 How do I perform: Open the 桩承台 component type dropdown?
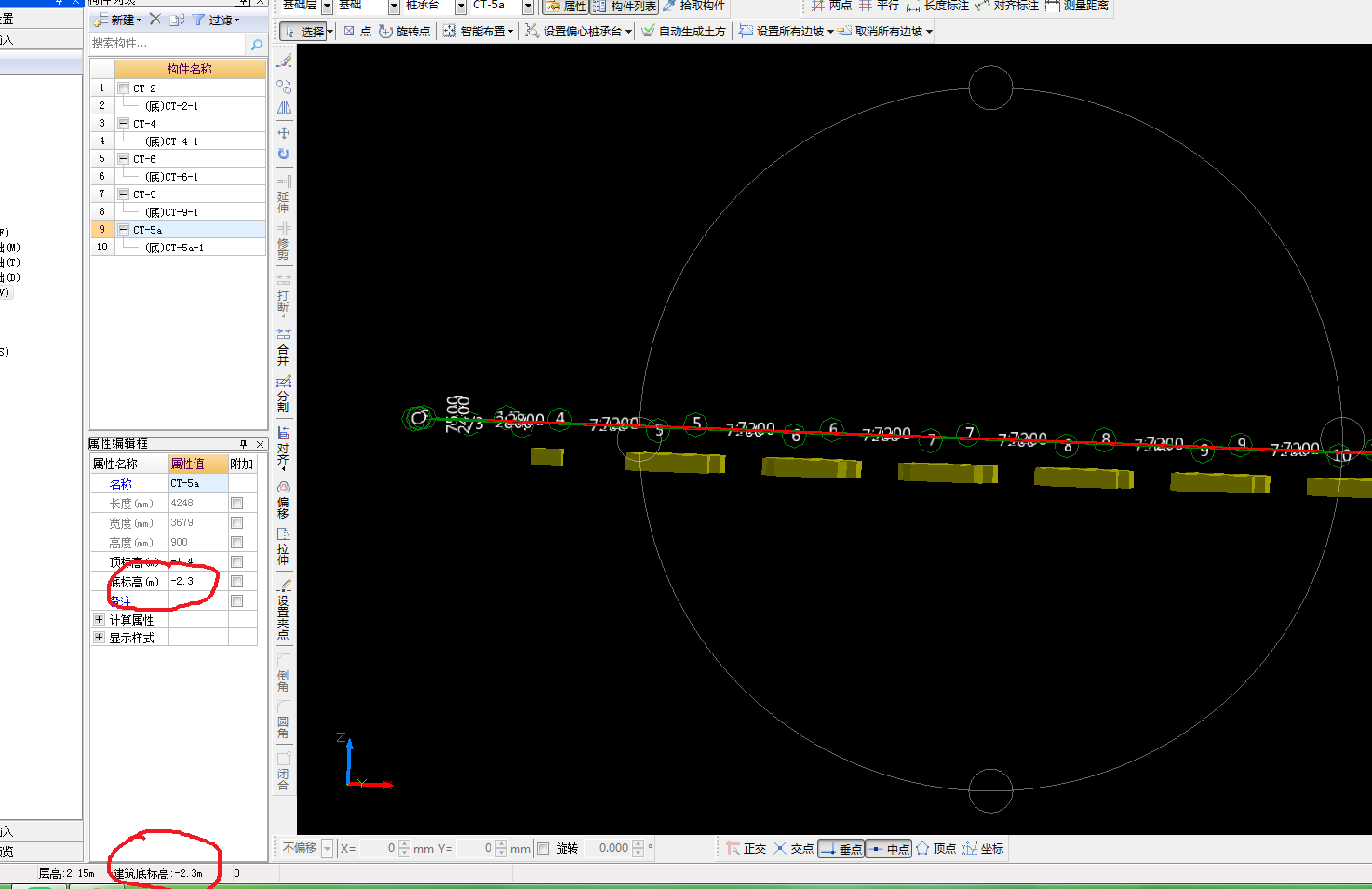461,7
